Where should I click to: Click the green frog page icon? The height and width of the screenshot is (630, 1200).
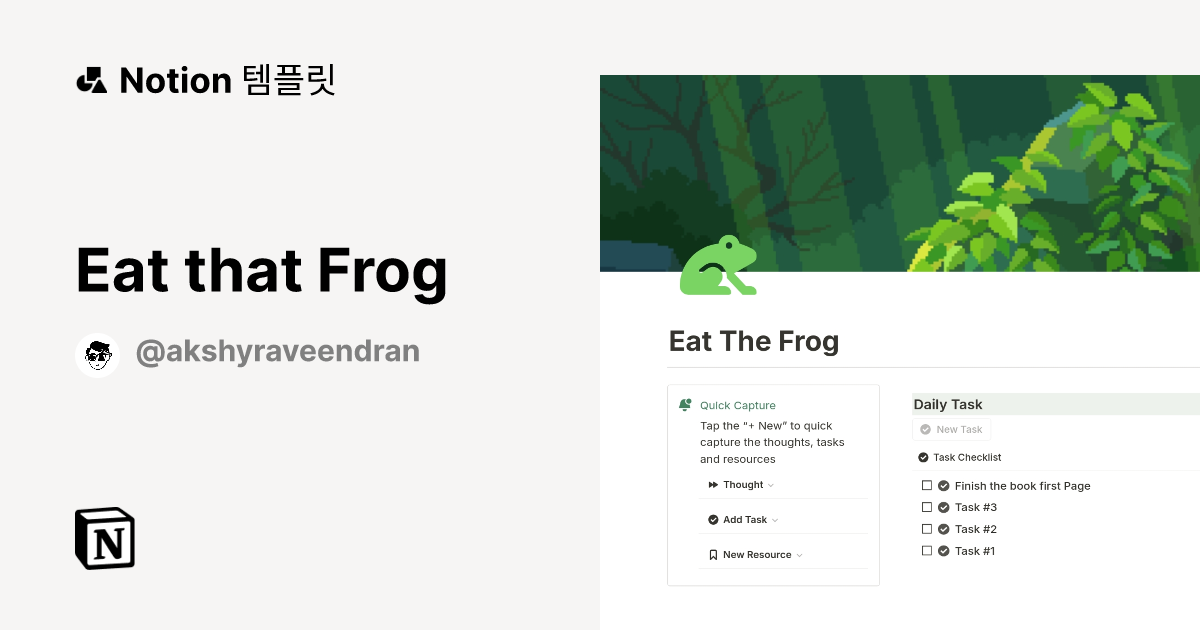718,266
